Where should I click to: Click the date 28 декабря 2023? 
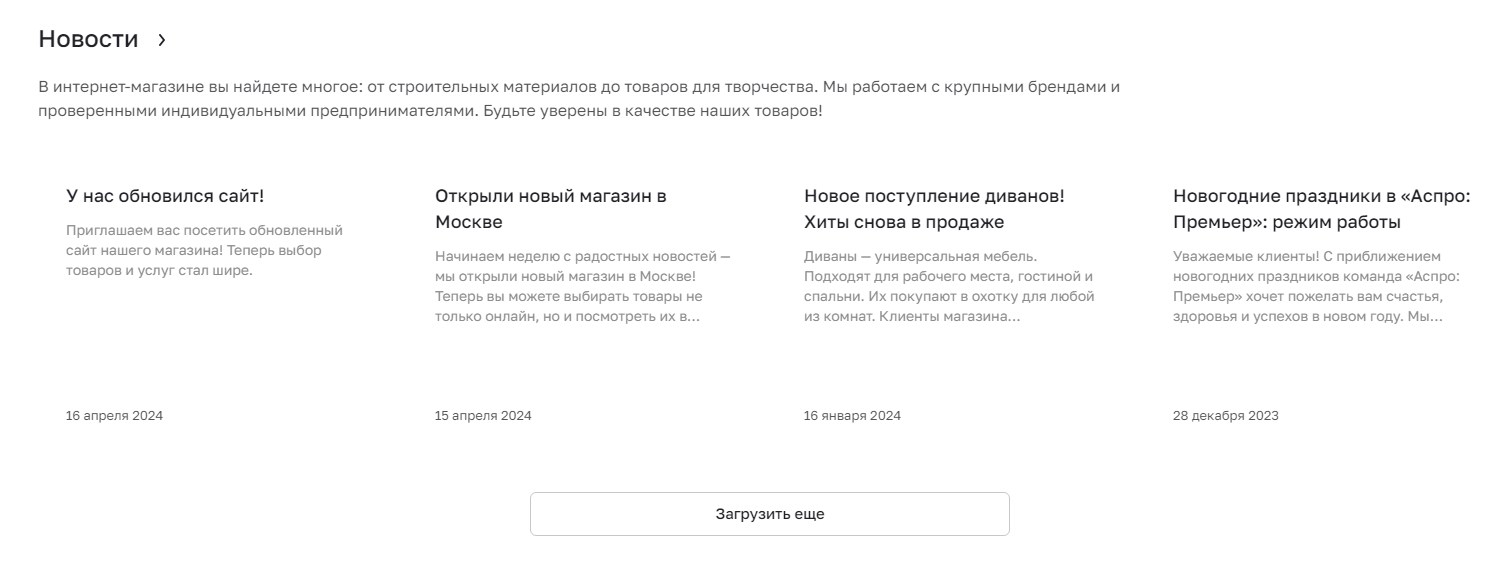(x=1225, y=416)
